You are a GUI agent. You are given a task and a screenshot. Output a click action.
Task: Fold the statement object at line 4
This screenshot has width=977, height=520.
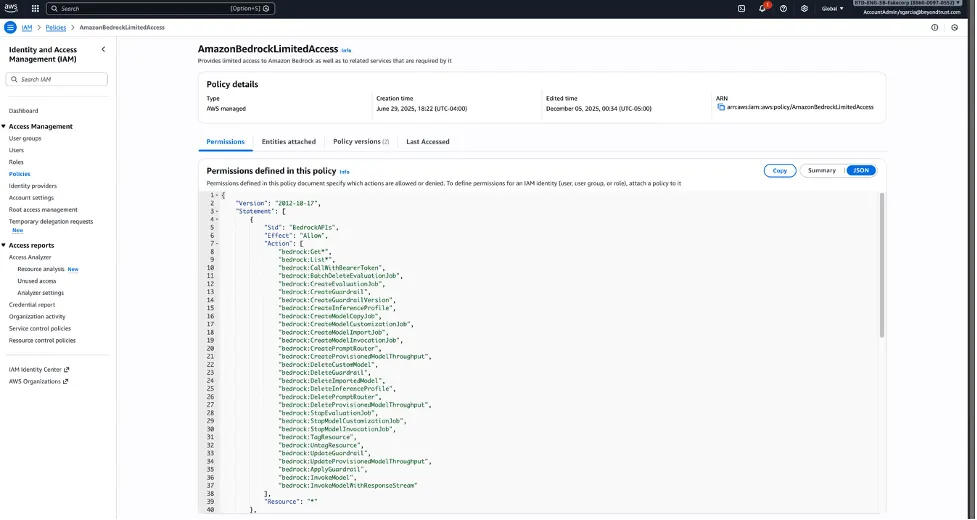(217, 220)
